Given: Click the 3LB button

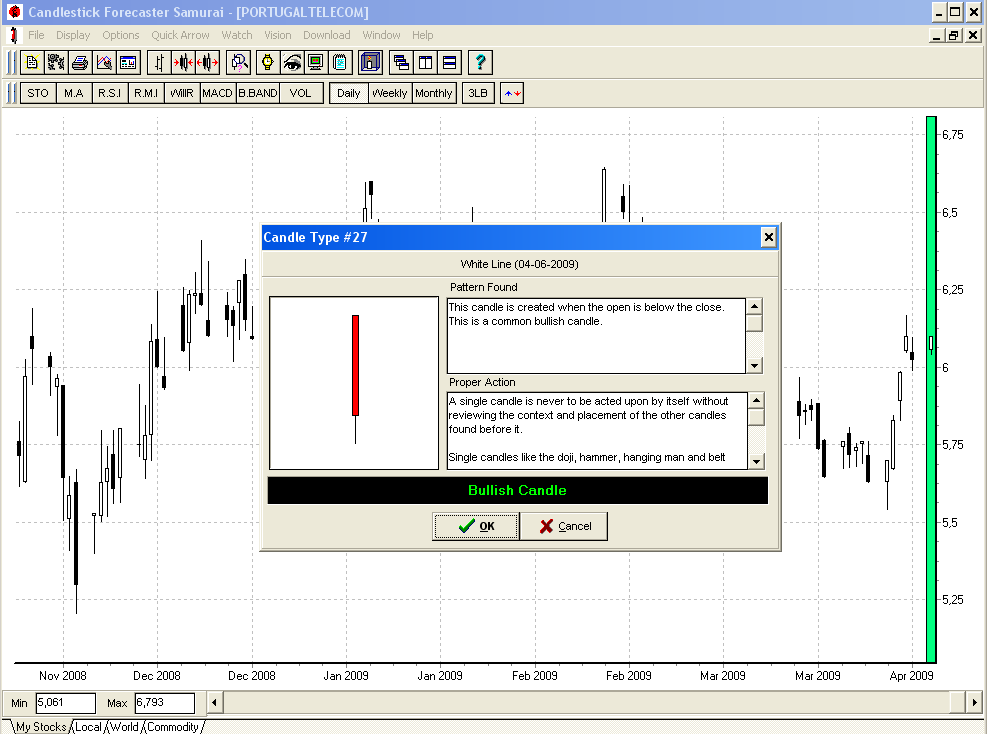Looking at the screenshot, I should [x=478, y=93].
